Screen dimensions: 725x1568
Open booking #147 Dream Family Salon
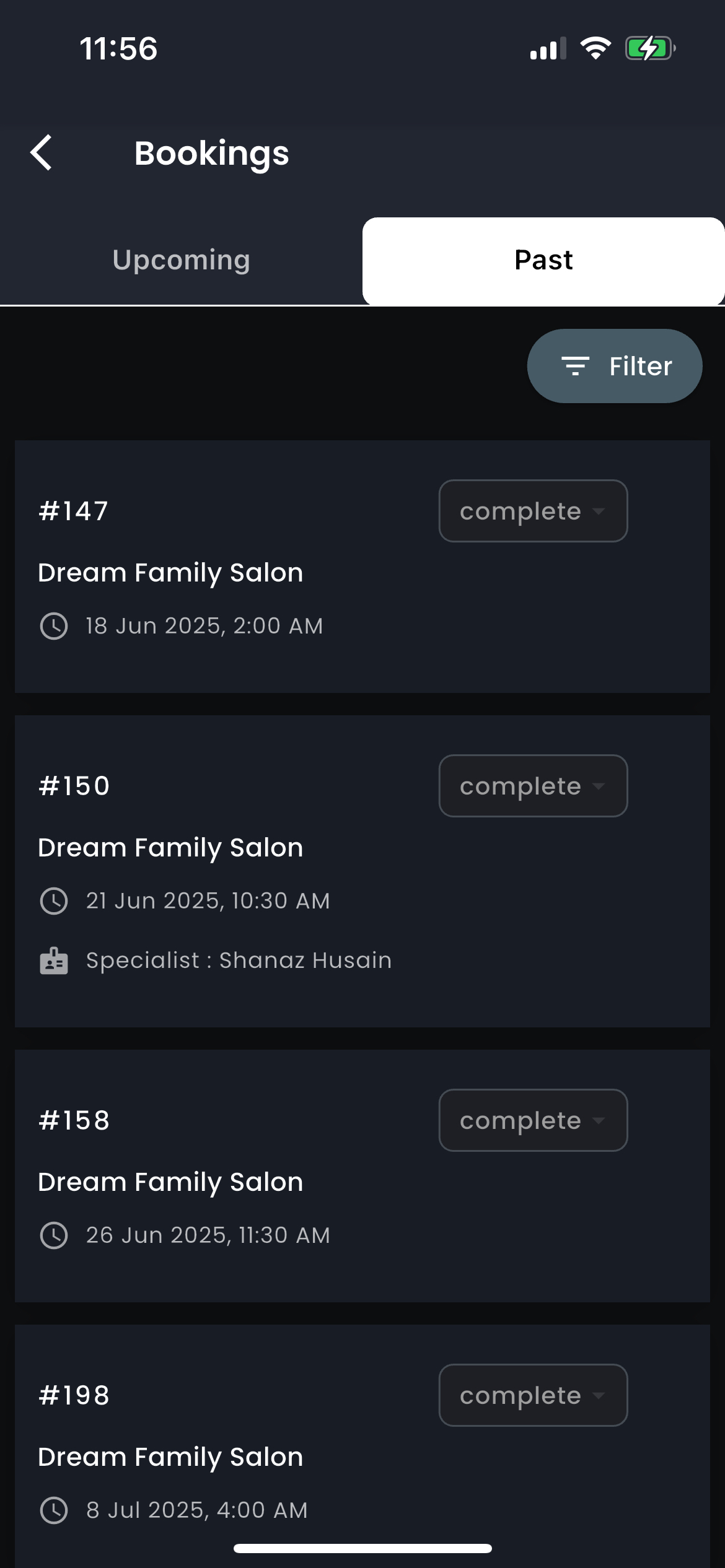pyautogui.click(x=362, y=567)
